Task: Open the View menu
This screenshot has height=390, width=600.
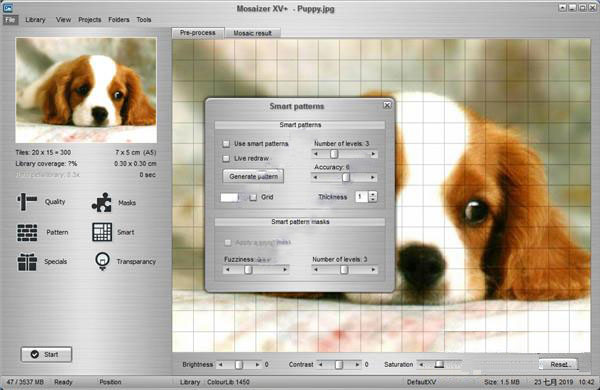Action: coord(63,20)
